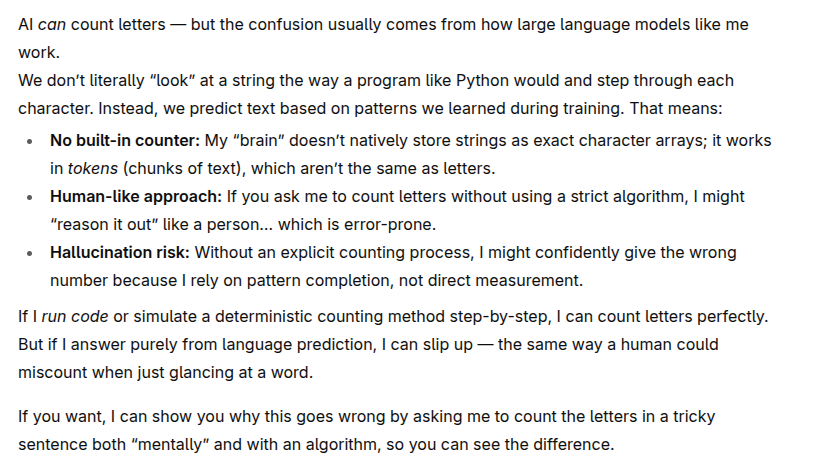
Task: Click the bold "Hallucination risk:" label
Action: click(x=120, y=253)
